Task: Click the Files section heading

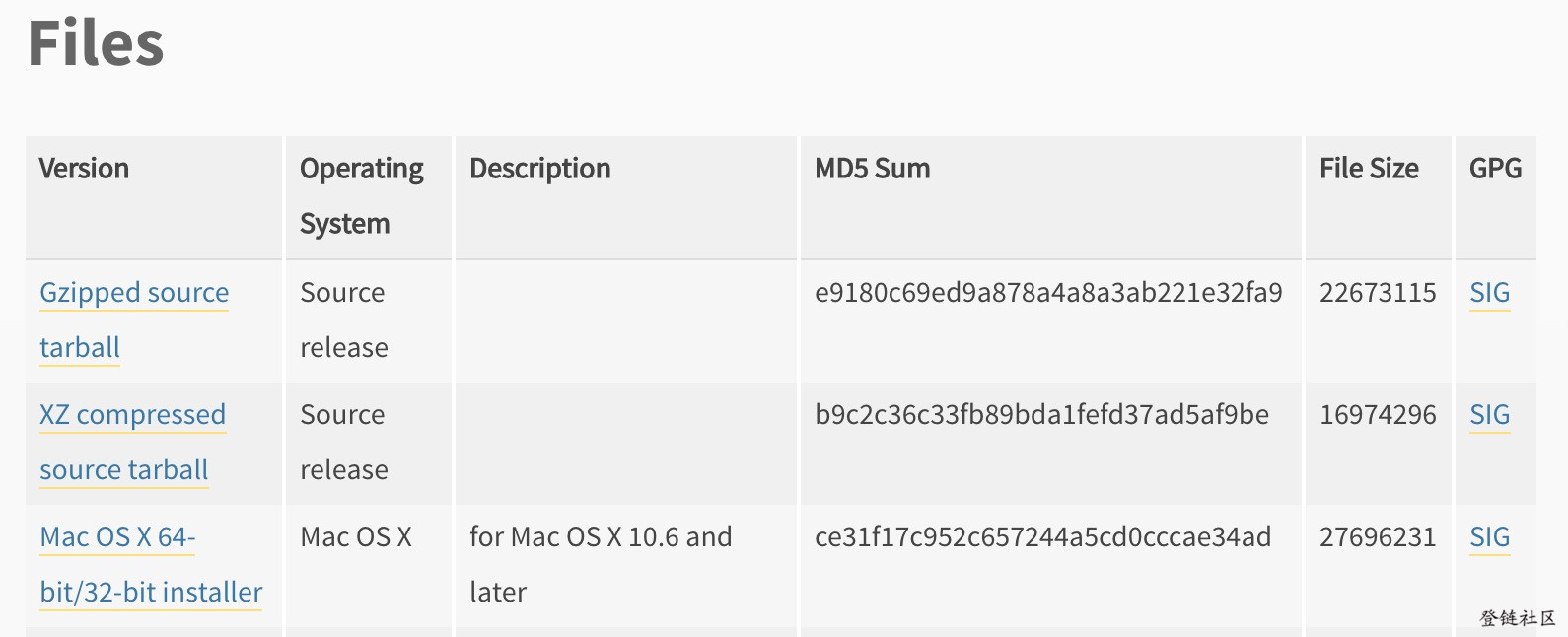Action: point(96,43)
